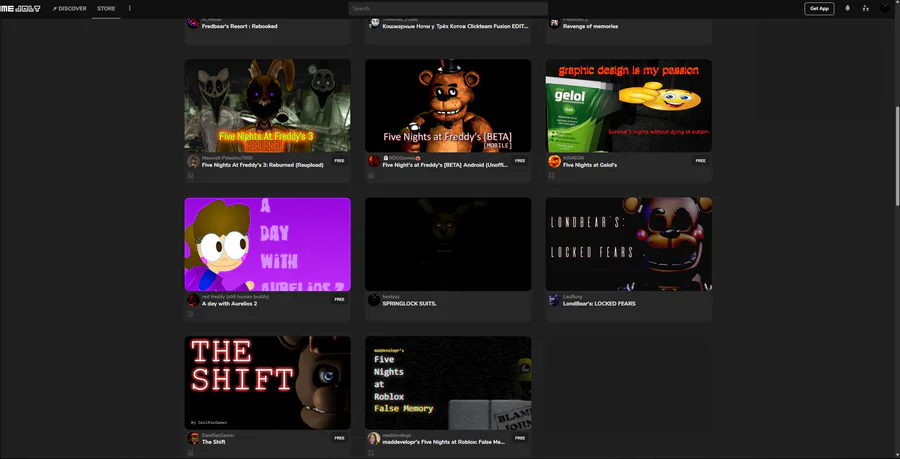Click maddevelopr's Five Nights at Roblox title

444,442
